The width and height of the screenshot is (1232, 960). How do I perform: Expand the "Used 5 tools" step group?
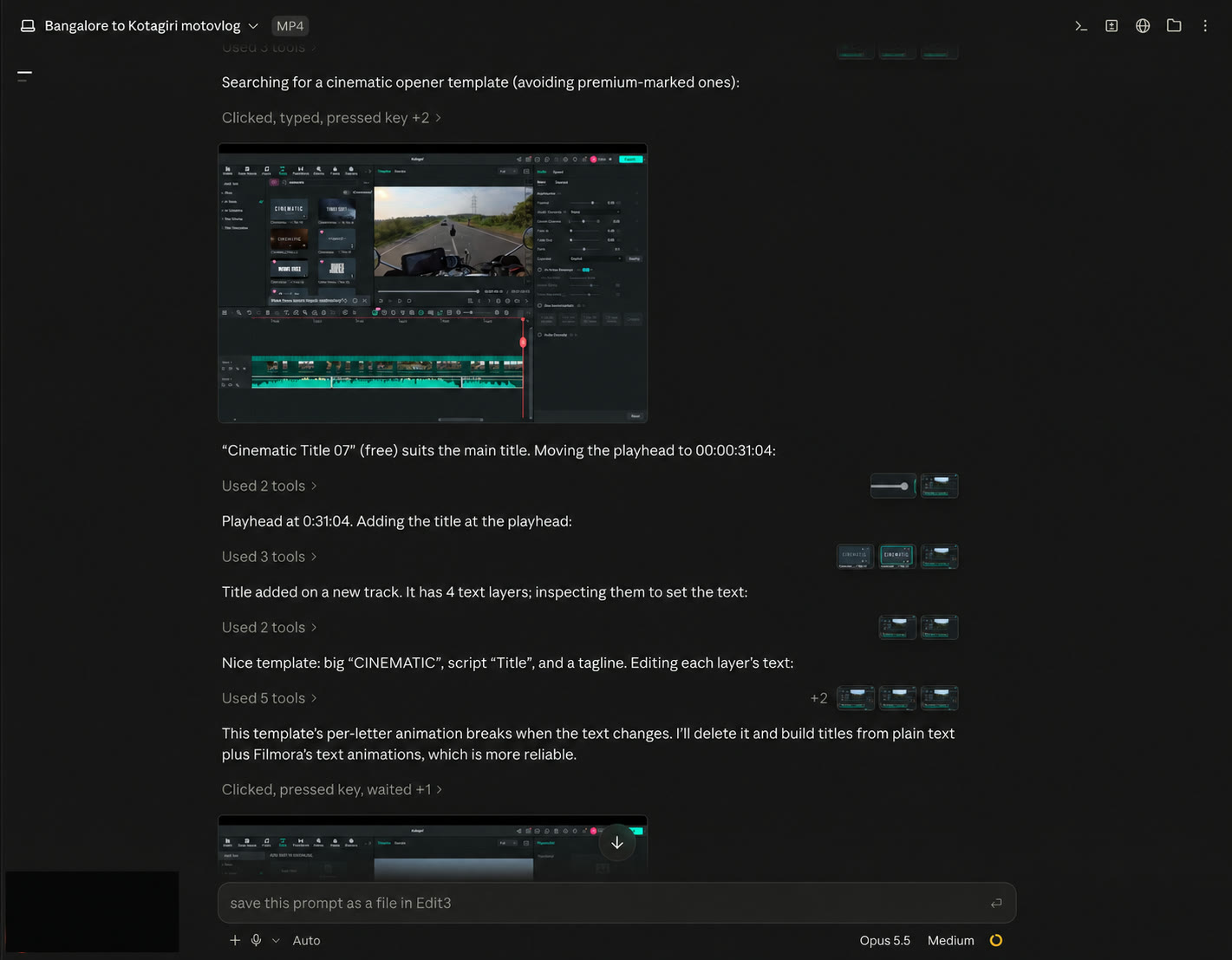click(269, 698)
